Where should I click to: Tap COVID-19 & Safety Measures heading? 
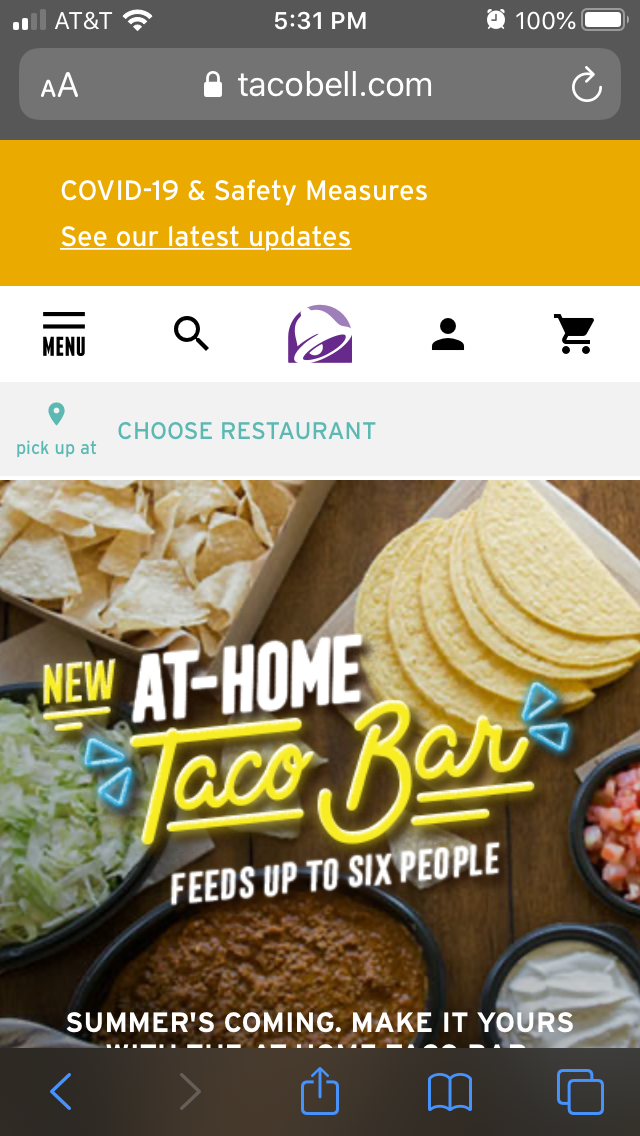(x=244, y=191)
